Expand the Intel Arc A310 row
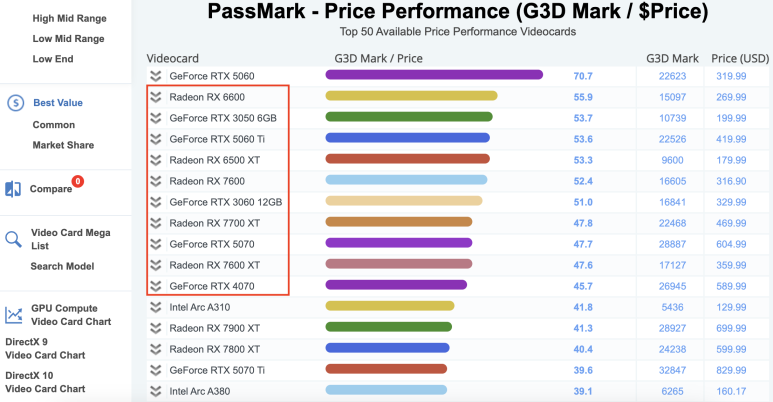This screenshot has height=402, width=773. 156,307
